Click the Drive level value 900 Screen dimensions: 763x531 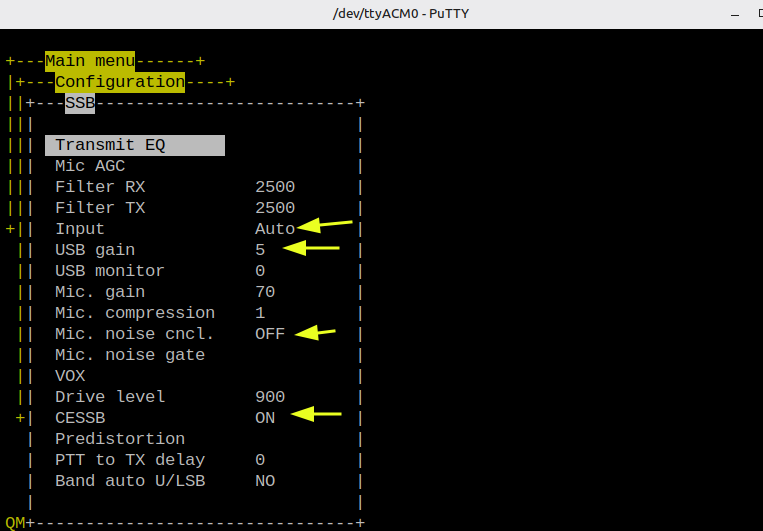click(x=270, y=397)
